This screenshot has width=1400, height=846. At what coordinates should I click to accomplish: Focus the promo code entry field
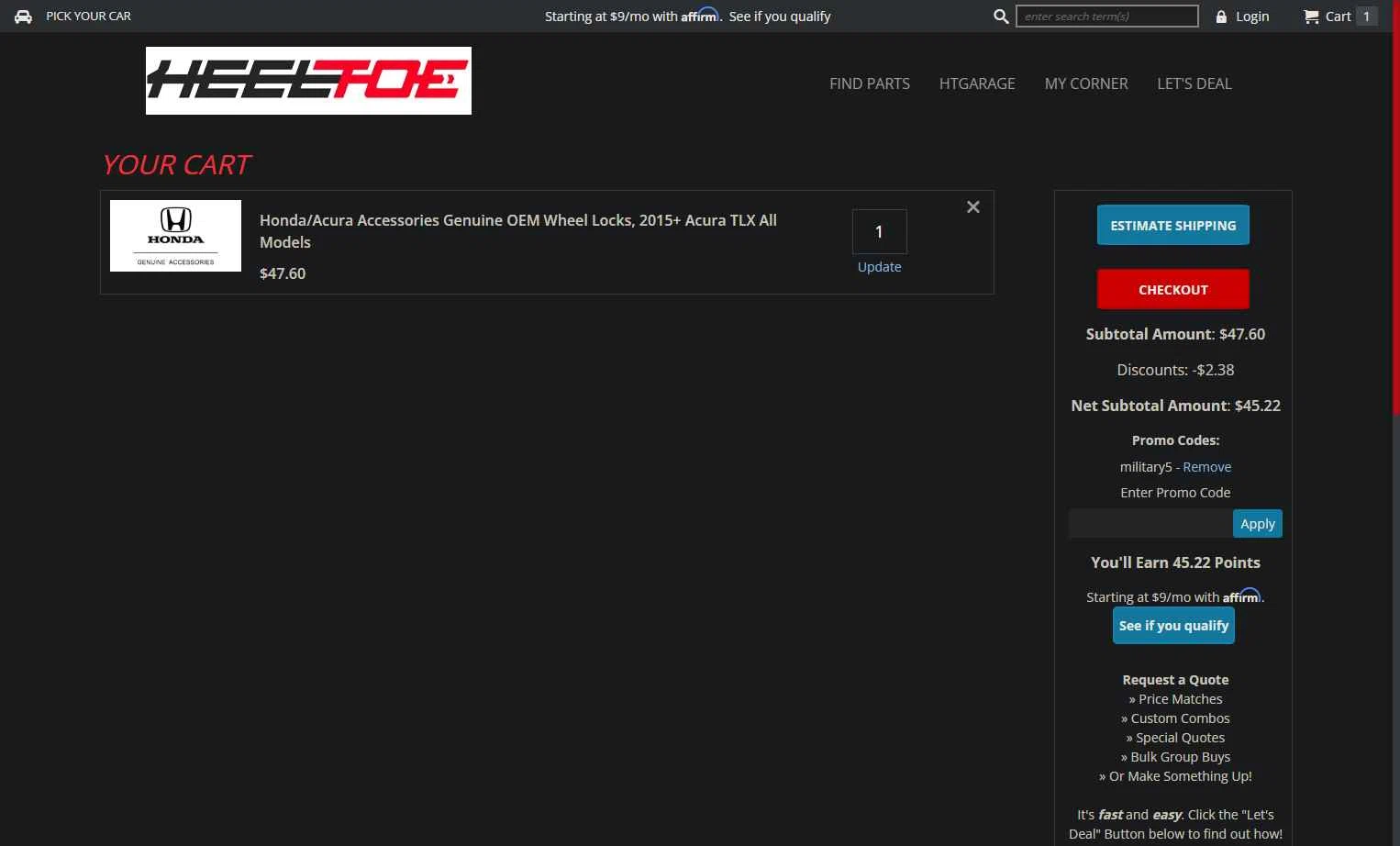tap(1150, 523)
